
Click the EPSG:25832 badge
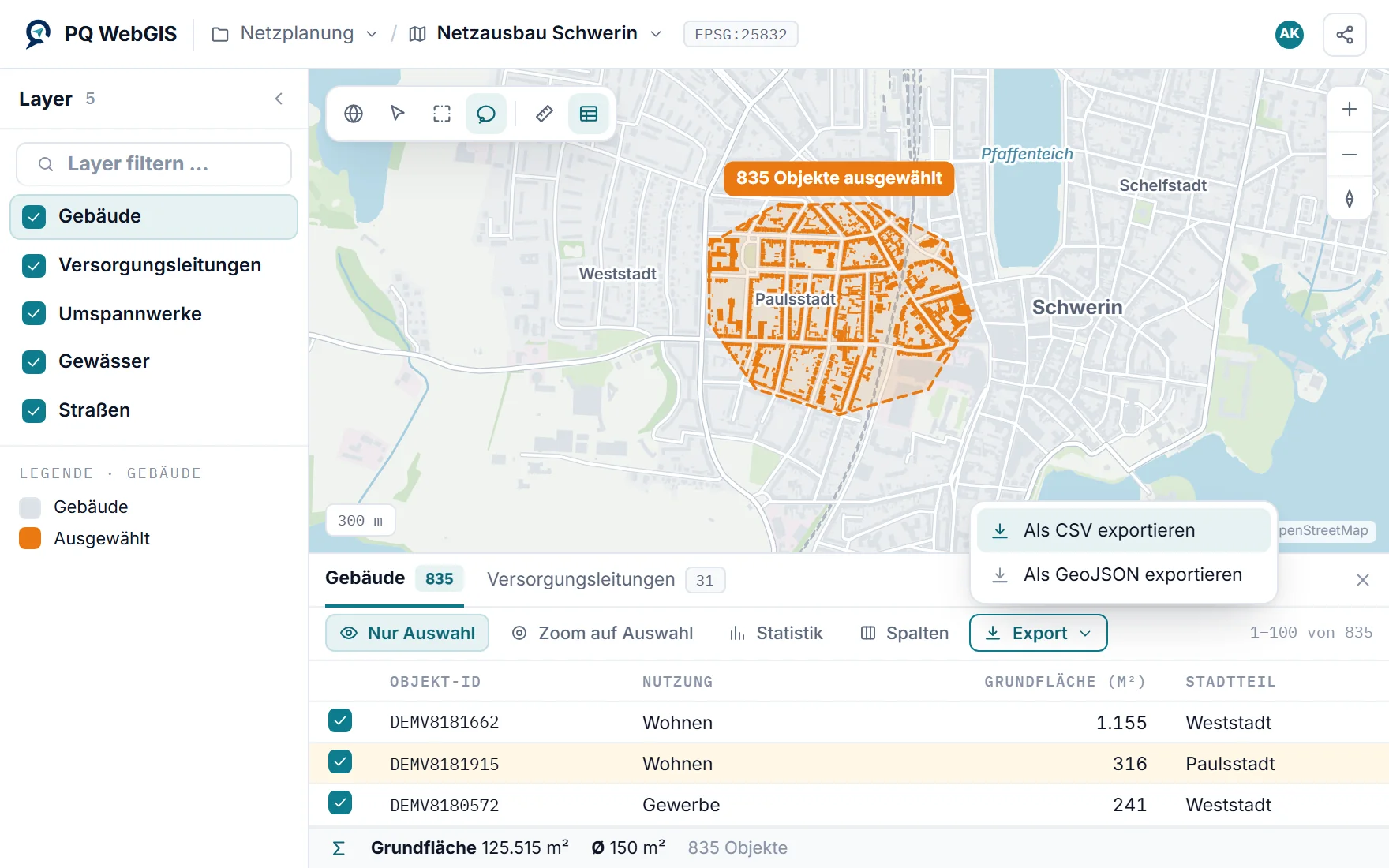click(740, 34)
